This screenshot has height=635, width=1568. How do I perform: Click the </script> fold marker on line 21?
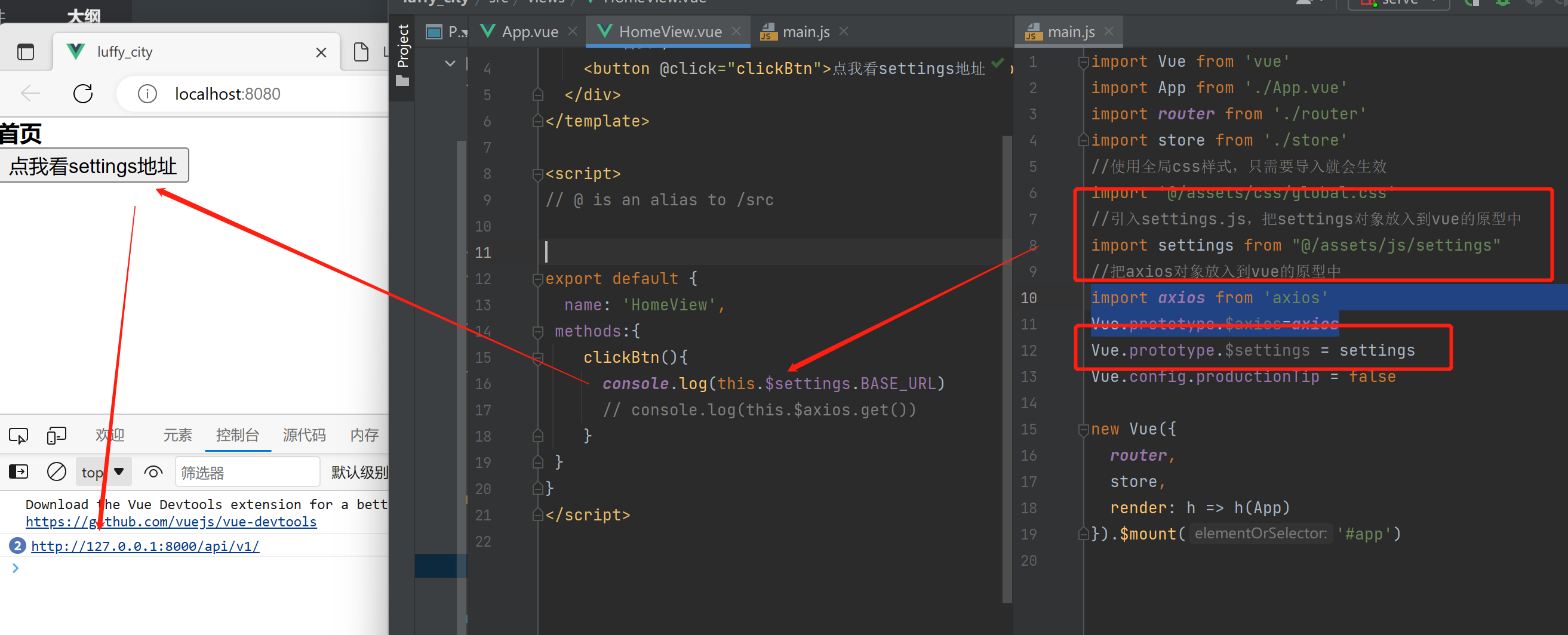tap(537, 515)
